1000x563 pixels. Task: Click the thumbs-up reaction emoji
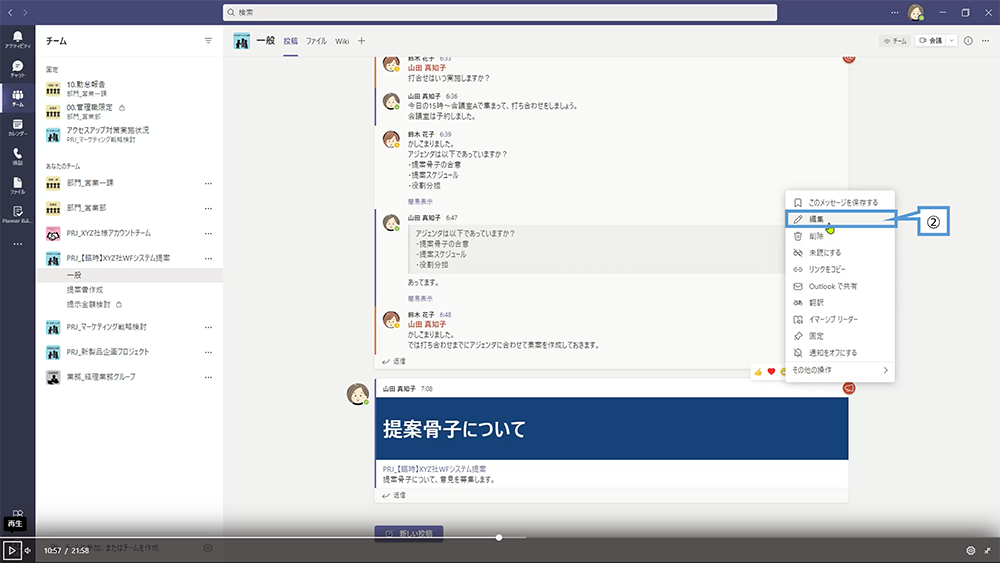[x=758, y=372]
